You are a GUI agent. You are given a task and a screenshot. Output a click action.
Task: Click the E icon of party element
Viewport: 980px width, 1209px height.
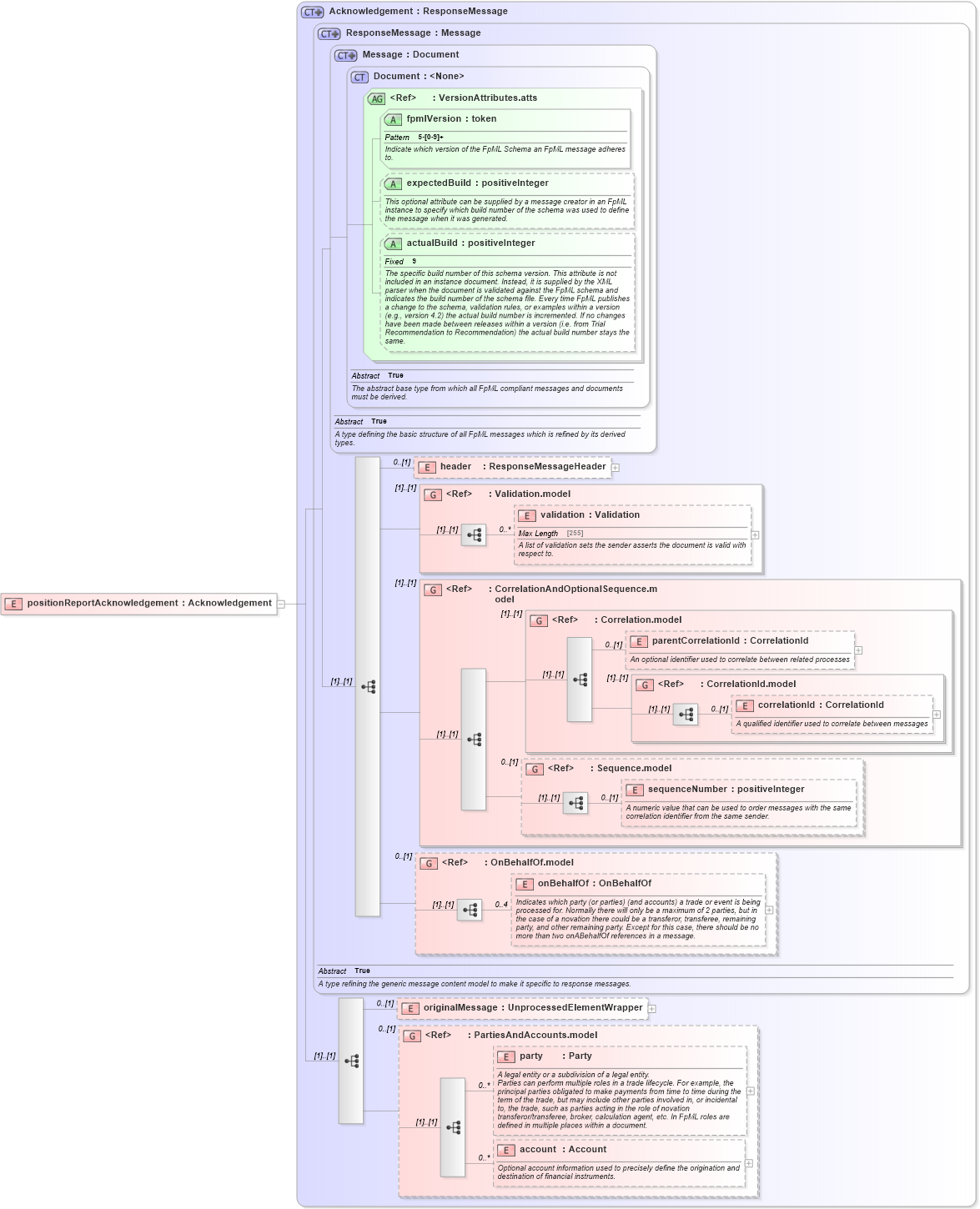[x=506, y=1056]
